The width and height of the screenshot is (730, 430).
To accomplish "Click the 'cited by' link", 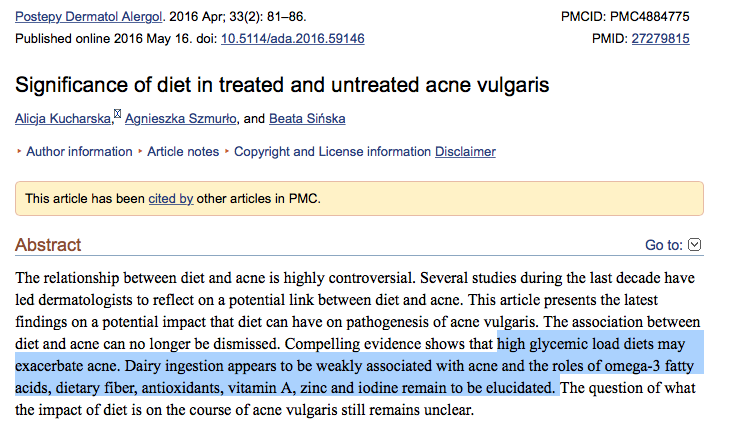I will click(170, 198).
